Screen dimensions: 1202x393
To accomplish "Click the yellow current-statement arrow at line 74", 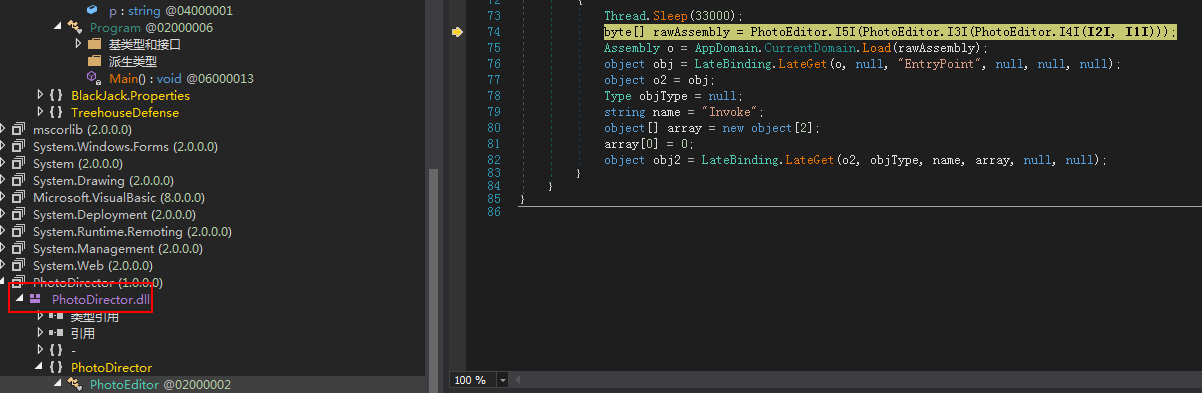I will (457, 32).
